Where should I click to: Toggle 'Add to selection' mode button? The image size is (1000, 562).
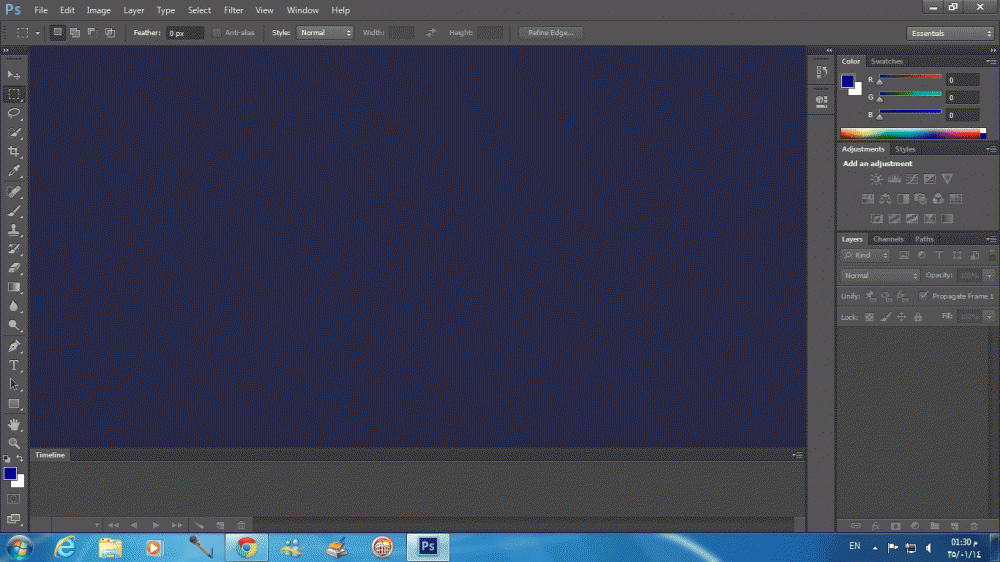[x=74, y=33]
